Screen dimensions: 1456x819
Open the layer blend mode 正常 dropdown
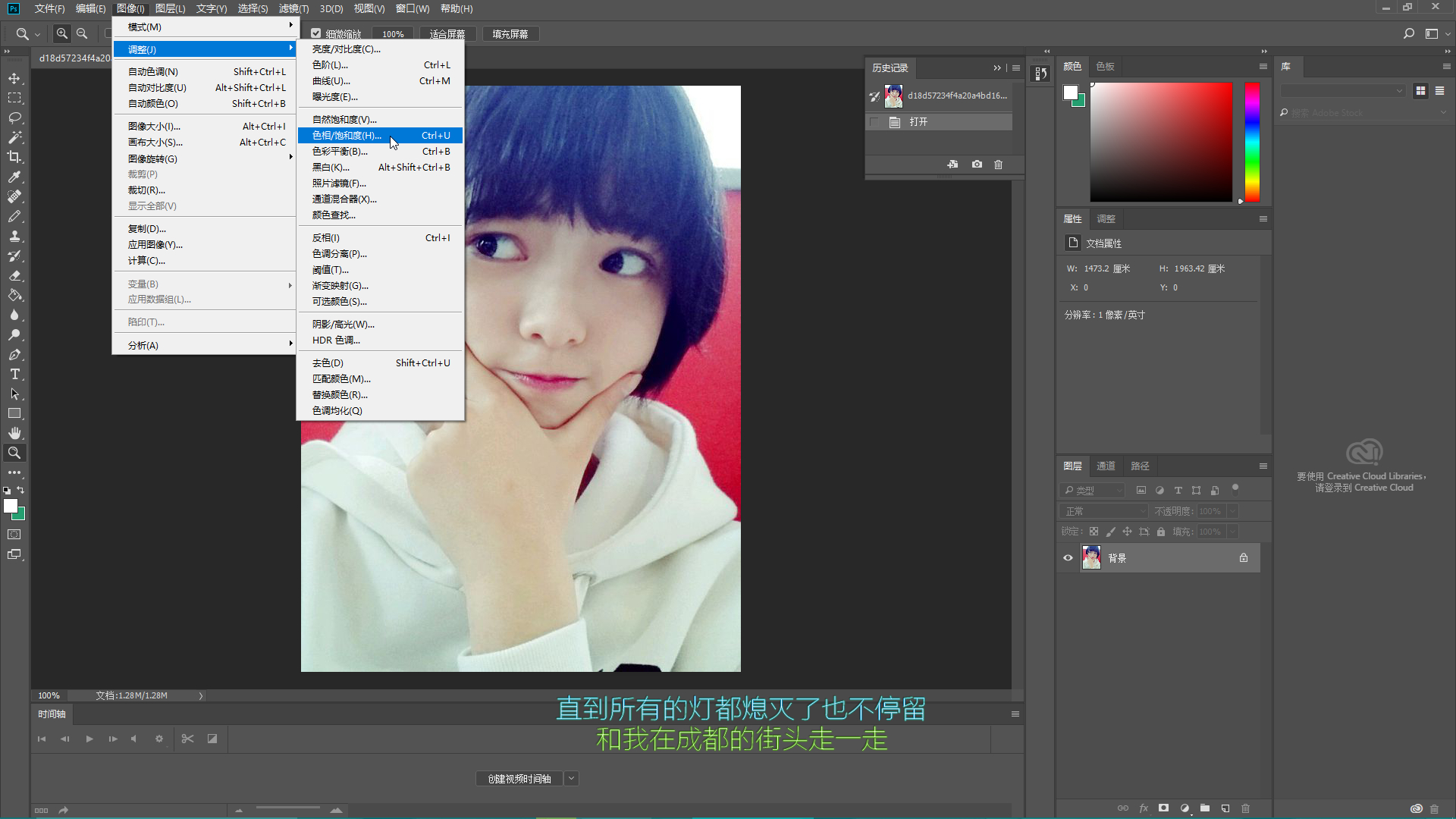(x=1104, y=511)
